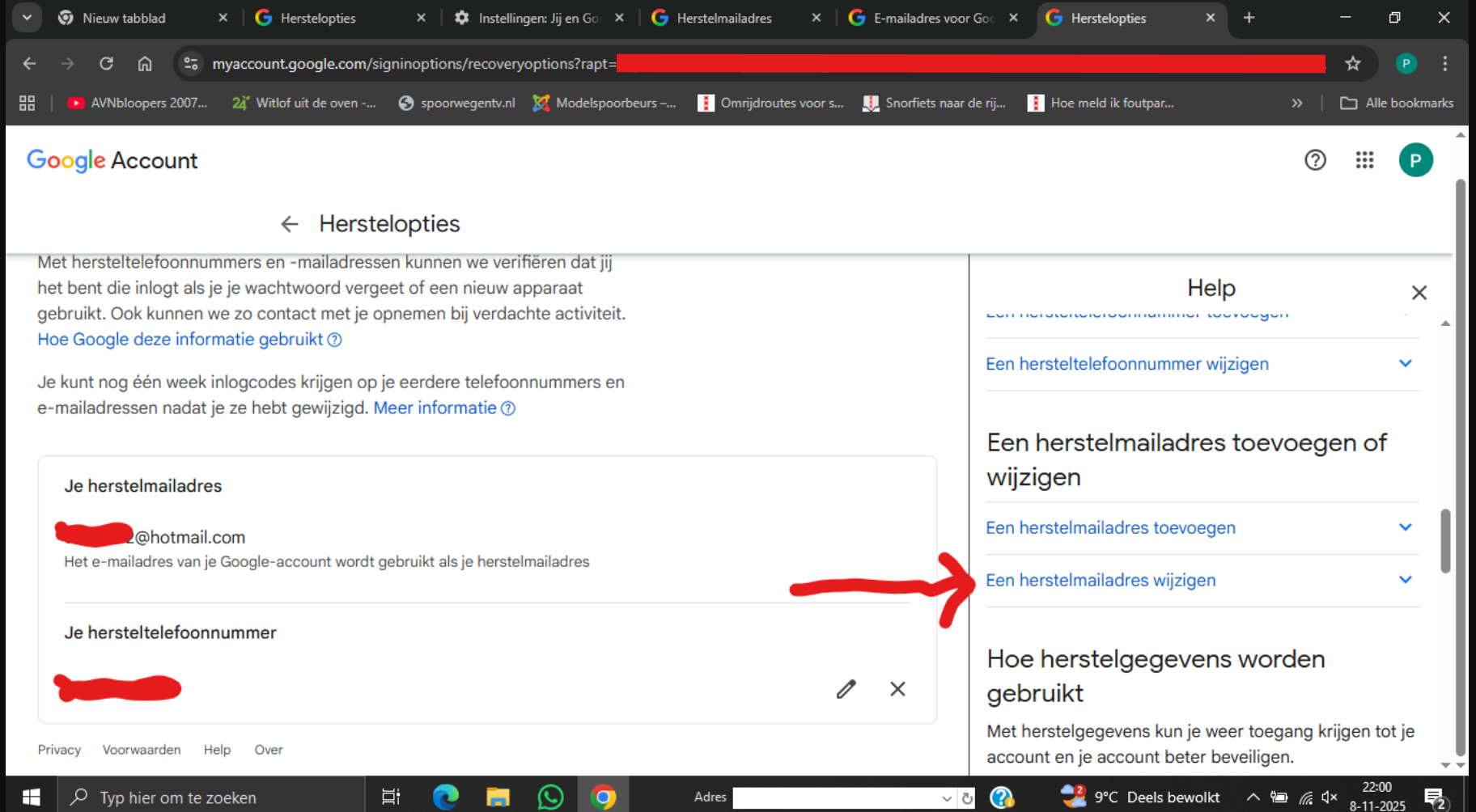Screen dimensions: 1476x812
Task: Switch to the 'Instellingen: Jij en Go' tab
Action: (x=538, y=18)
